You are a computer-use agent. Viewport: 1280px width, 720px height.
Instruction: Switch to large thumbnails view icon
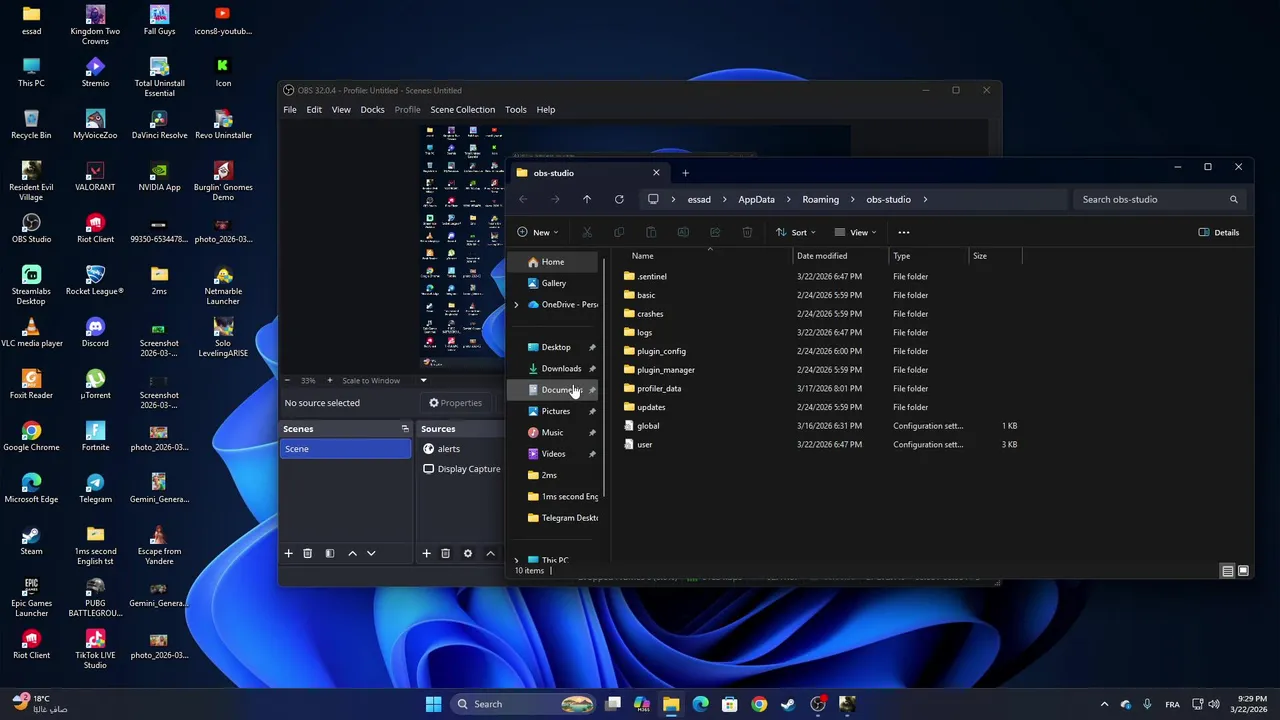(1243, 571)
